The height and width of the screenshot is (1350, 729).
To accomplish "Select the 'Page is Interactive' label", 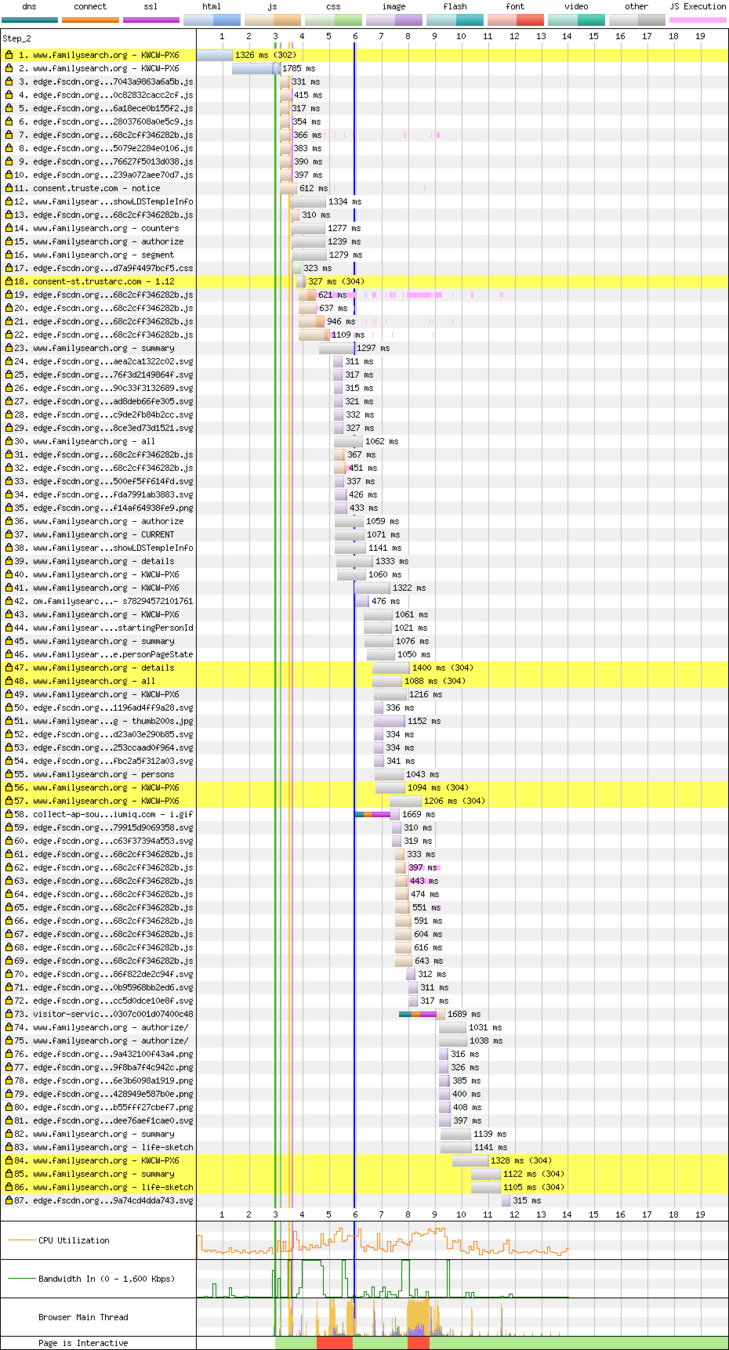I will point(83,1343).
